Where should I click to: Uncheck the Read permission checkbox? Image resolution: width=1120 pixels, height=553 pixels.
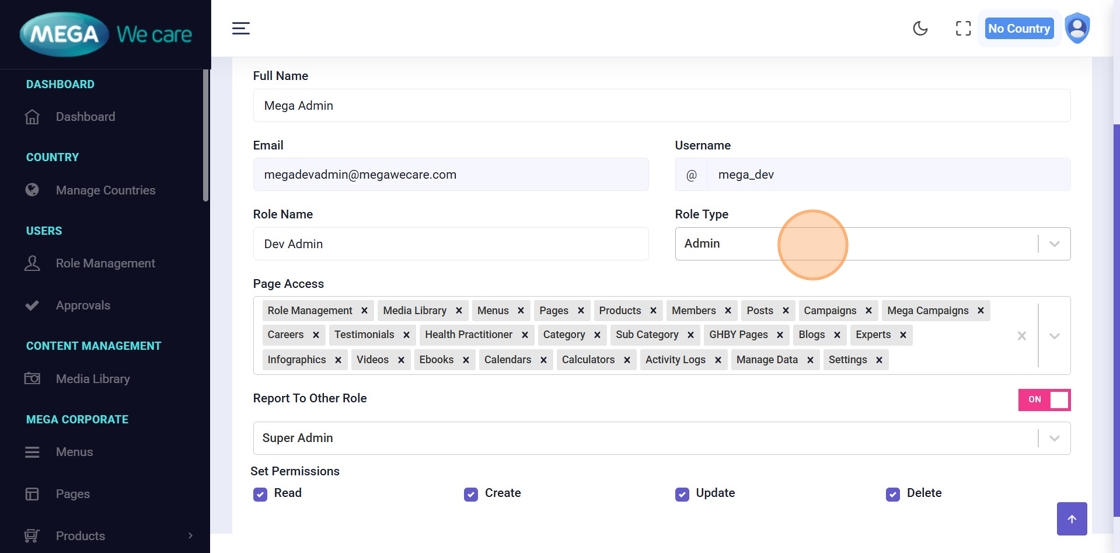260,494
